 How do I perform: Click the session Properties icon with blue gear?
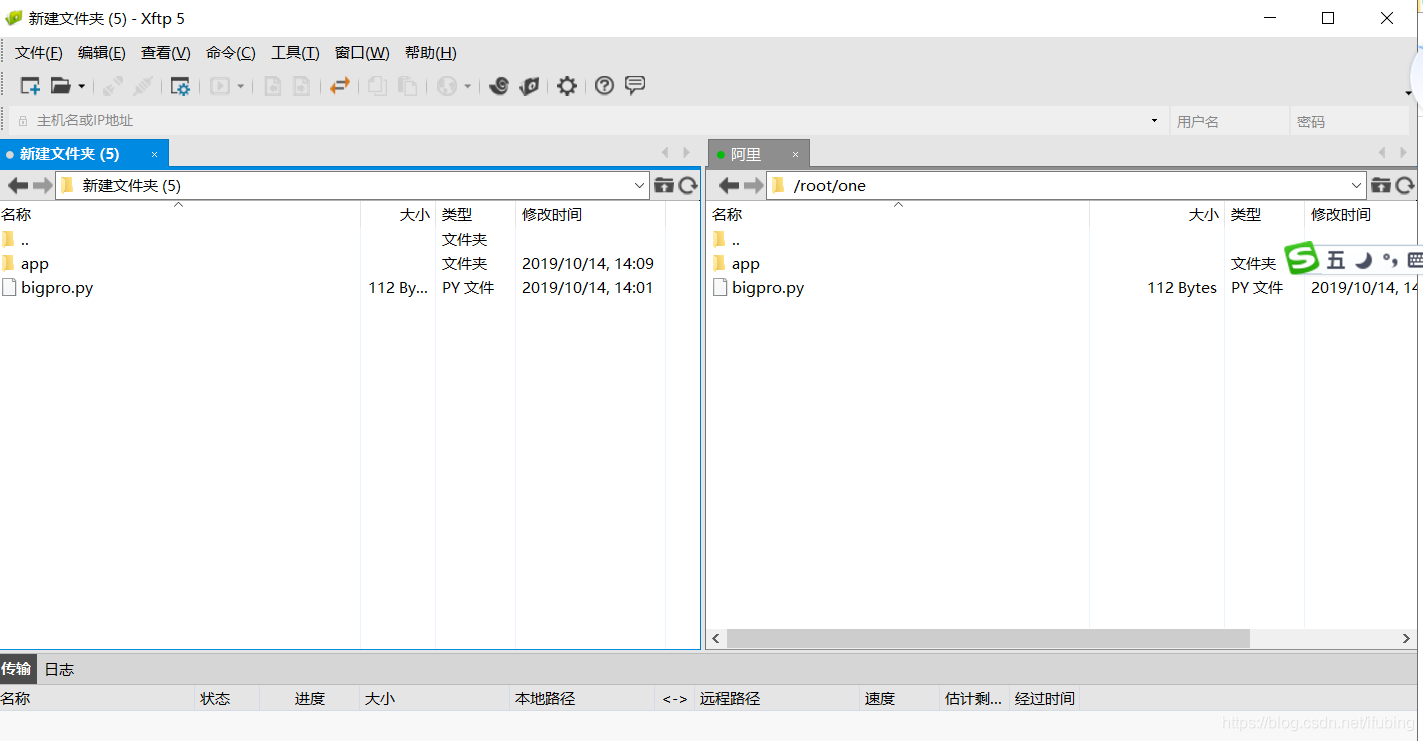pyautogui.click(x=180, y=86)
